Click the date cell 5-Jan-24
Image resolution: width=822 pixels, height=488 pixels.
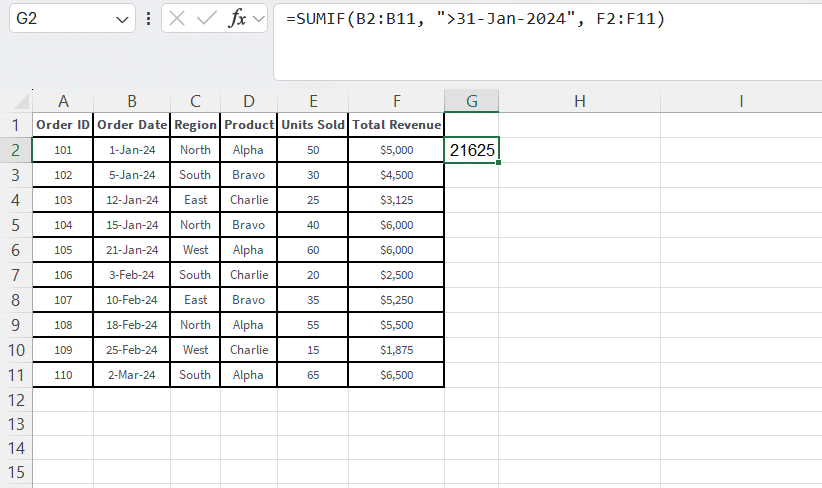point(132,175)
